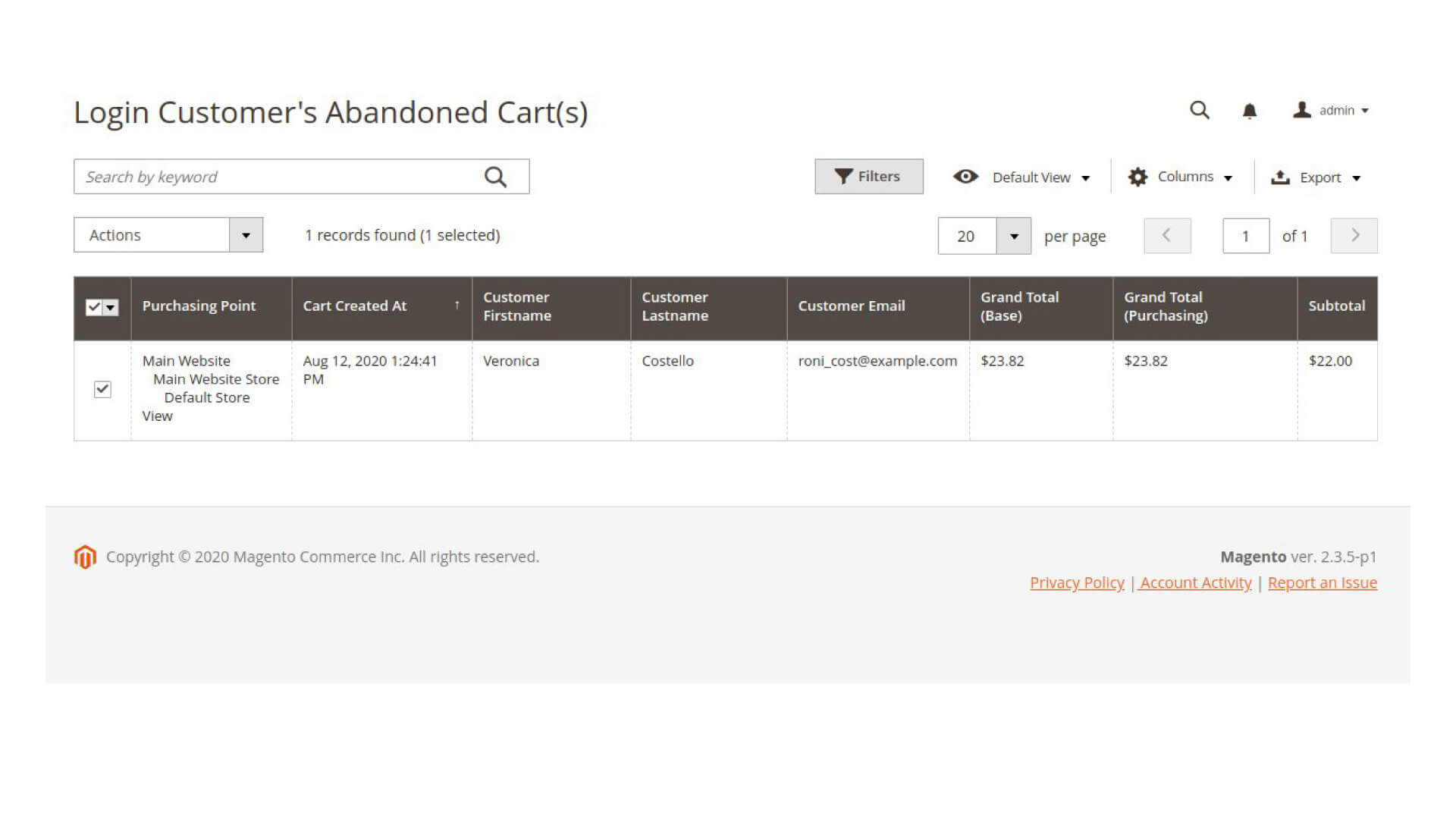Image resolution: width=1456 pixels, height=819 pixels.
Task: Go to next page arrow
Action: point(1354,235)
